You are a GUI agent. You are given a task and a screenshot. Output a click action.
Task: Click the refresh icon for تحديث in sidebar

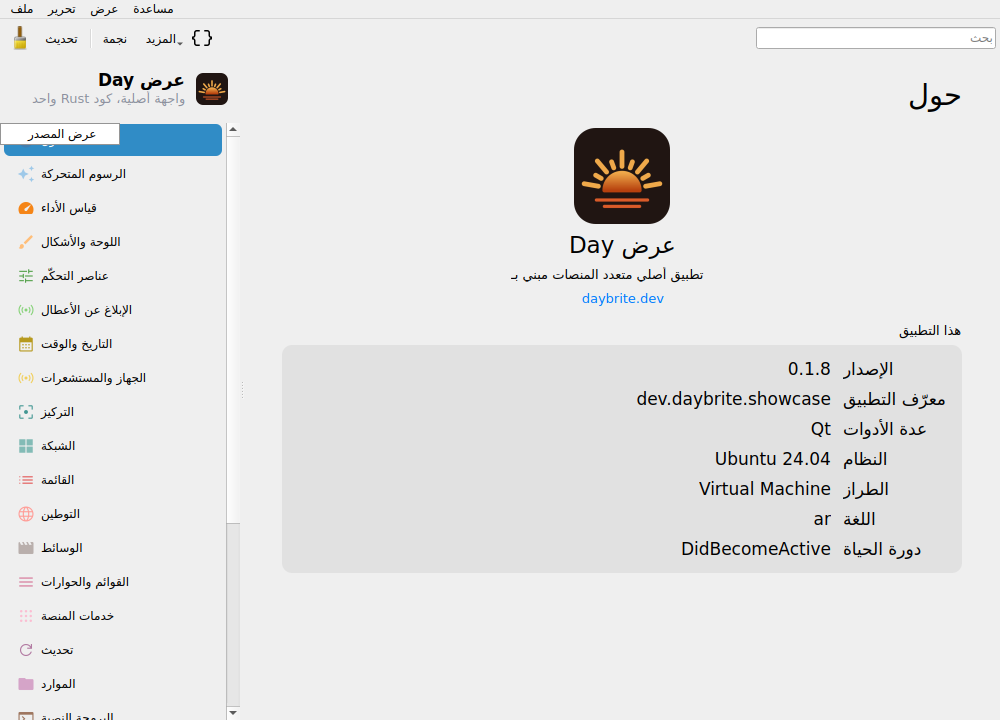point(26,650)
